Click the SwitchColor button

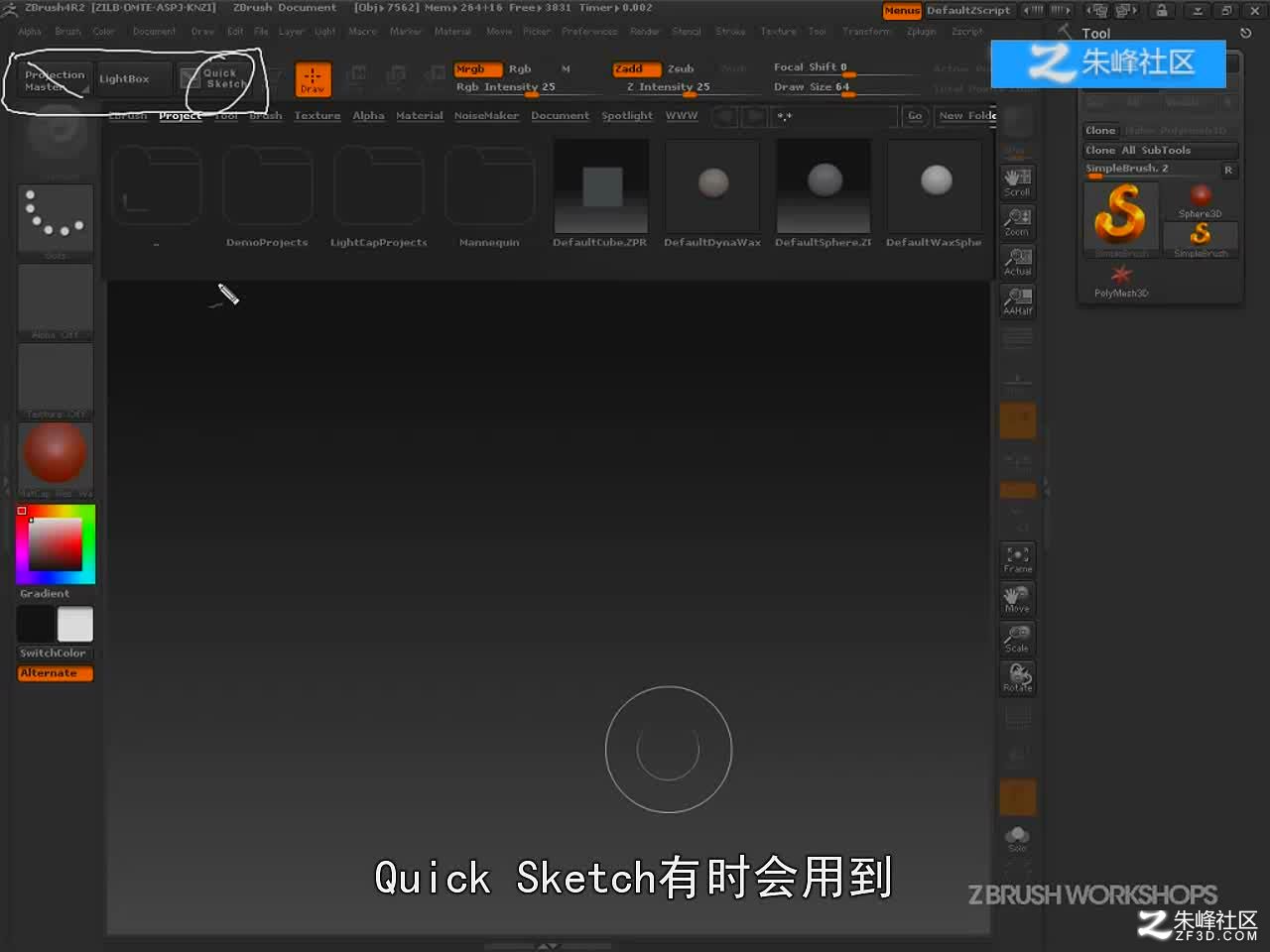[x=56, y=654]
